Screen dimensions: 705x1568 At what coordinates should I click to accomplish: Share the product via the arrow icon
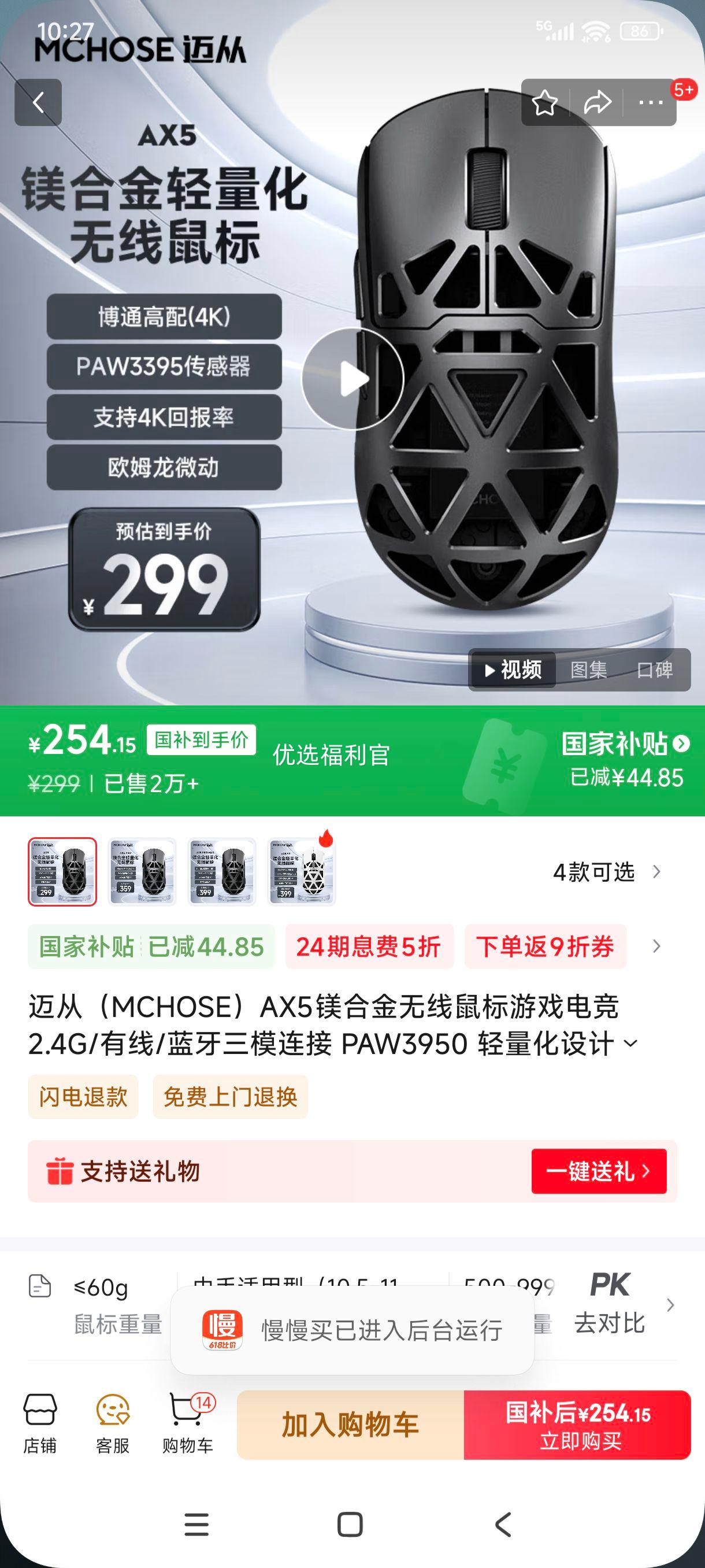(598, 103)
